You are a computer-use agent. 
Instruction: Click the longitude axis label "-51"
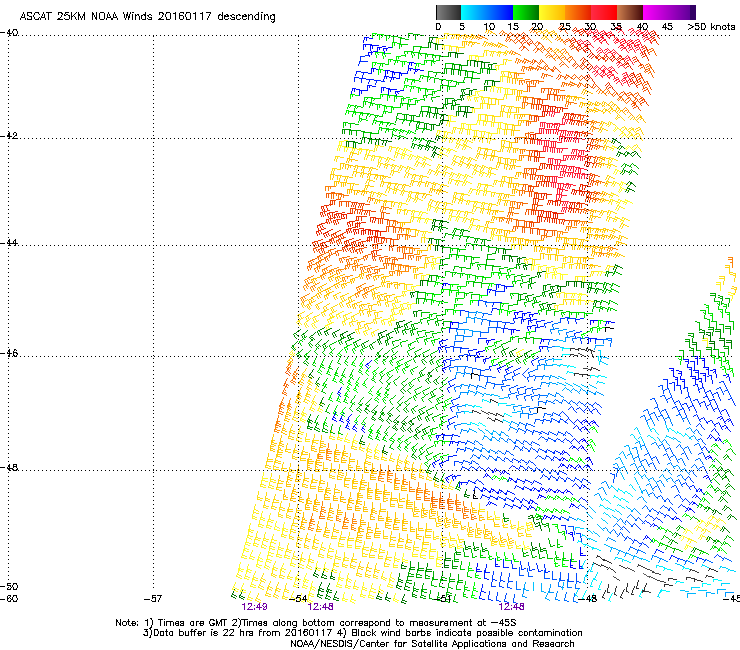pyautogui.click(x=443, y=599)
